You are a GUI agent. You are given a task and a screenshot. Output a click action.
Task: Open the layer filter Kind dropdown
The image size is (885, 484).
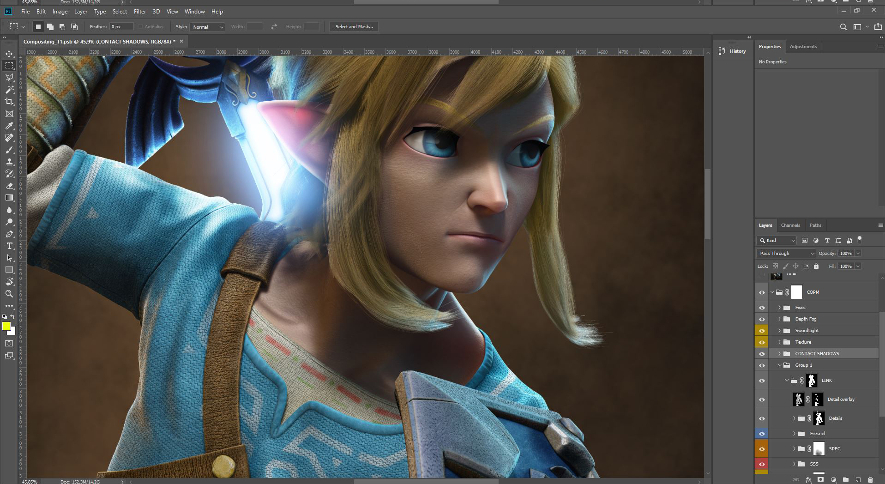point(777,240)
